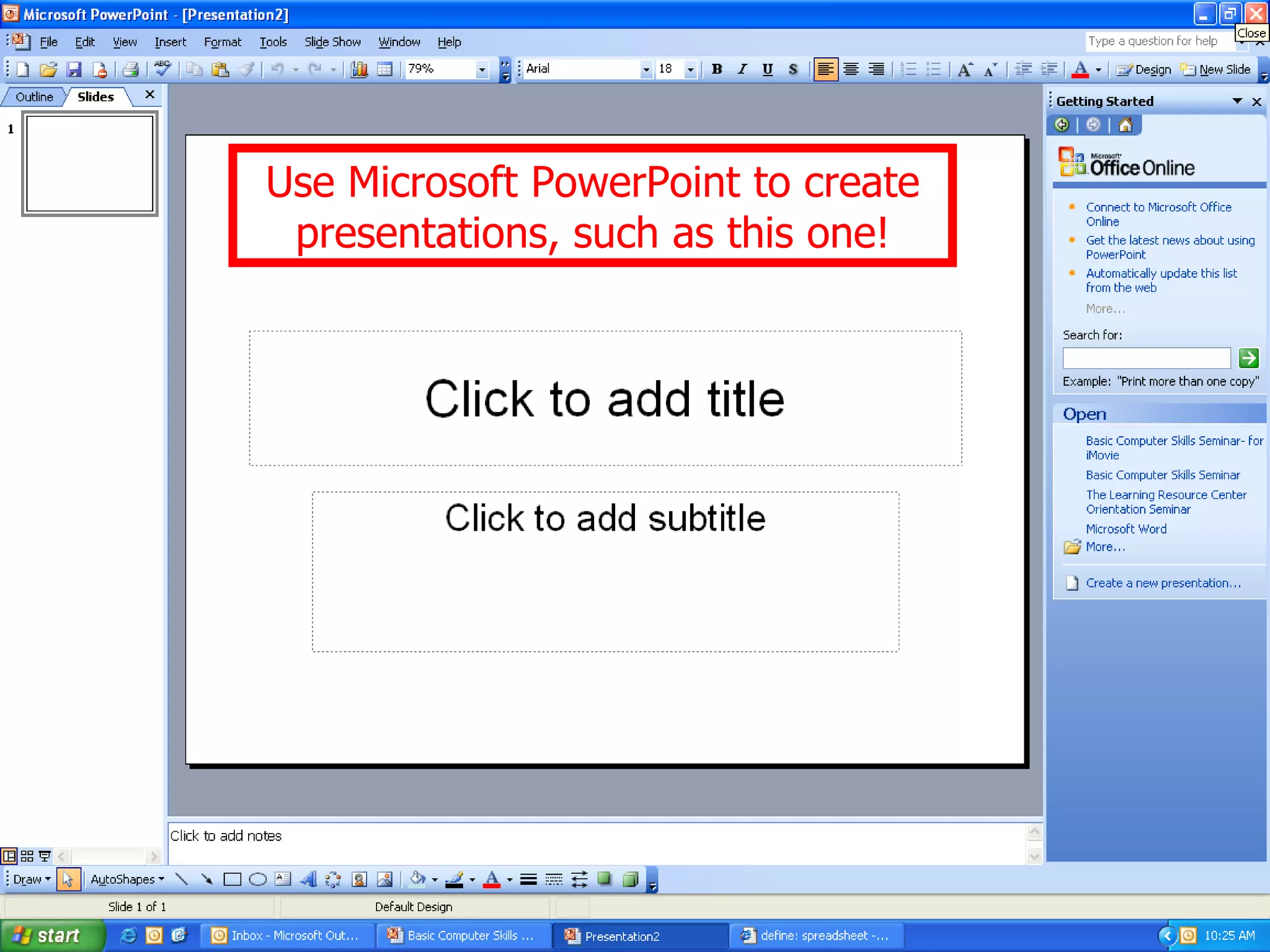Viewport: 1270px width, 952px height.
Task: Toggle Center alignment
Action: tap(851, 69)
